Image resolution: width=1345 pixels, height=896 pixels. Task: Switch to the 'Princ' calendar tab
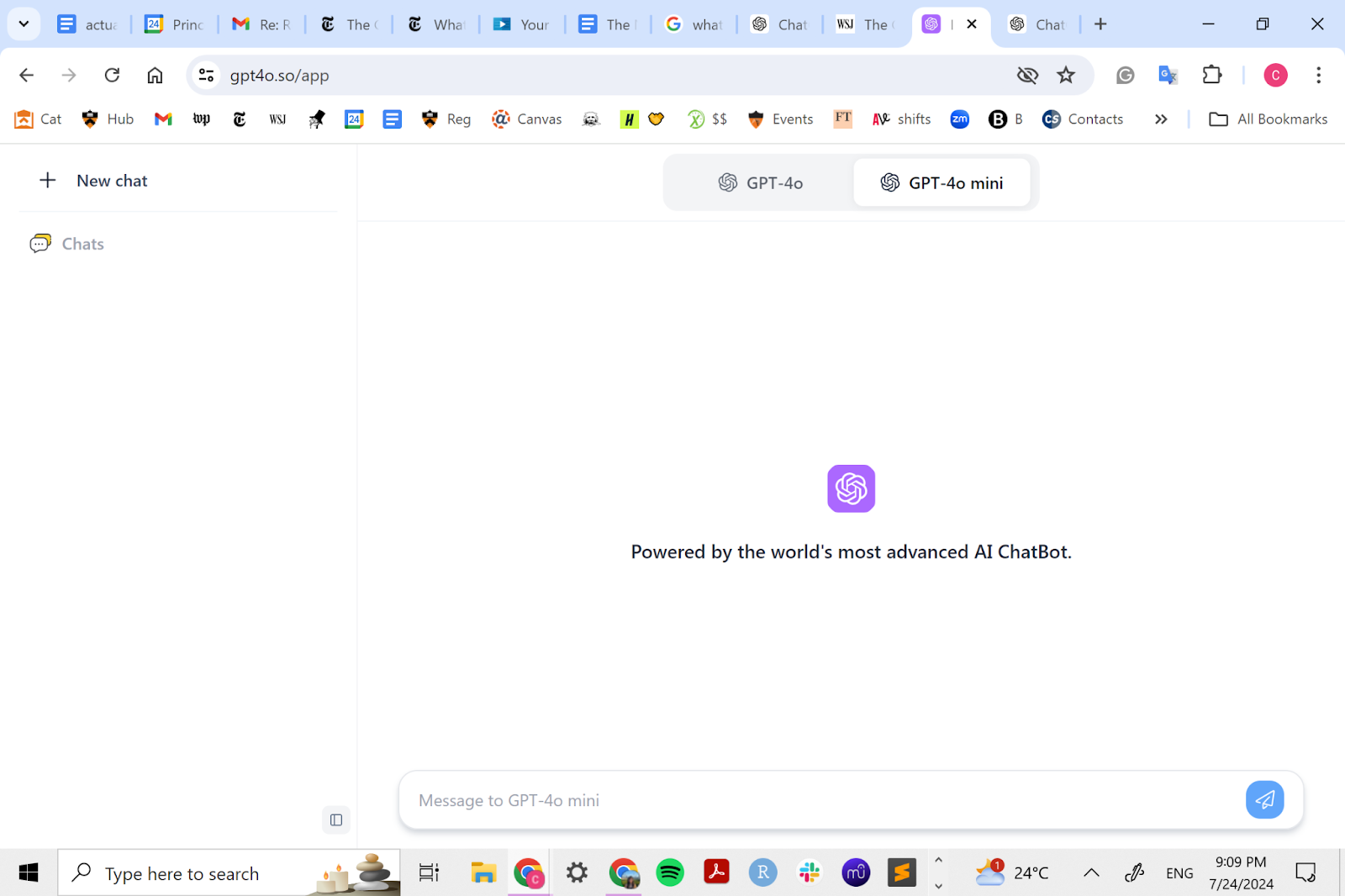175,24
